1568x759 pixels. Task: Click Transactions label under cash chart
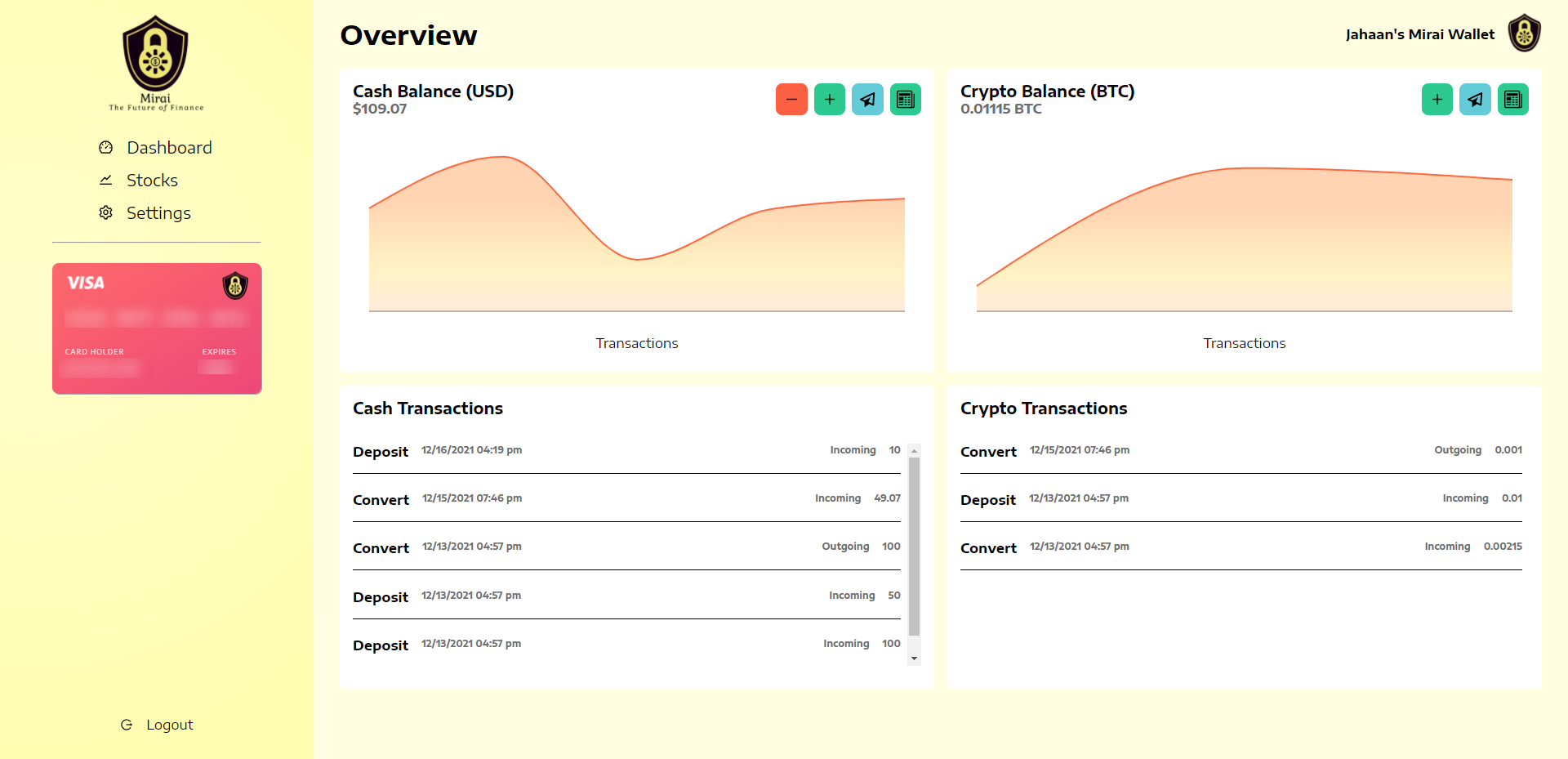[x=637, y=343]
